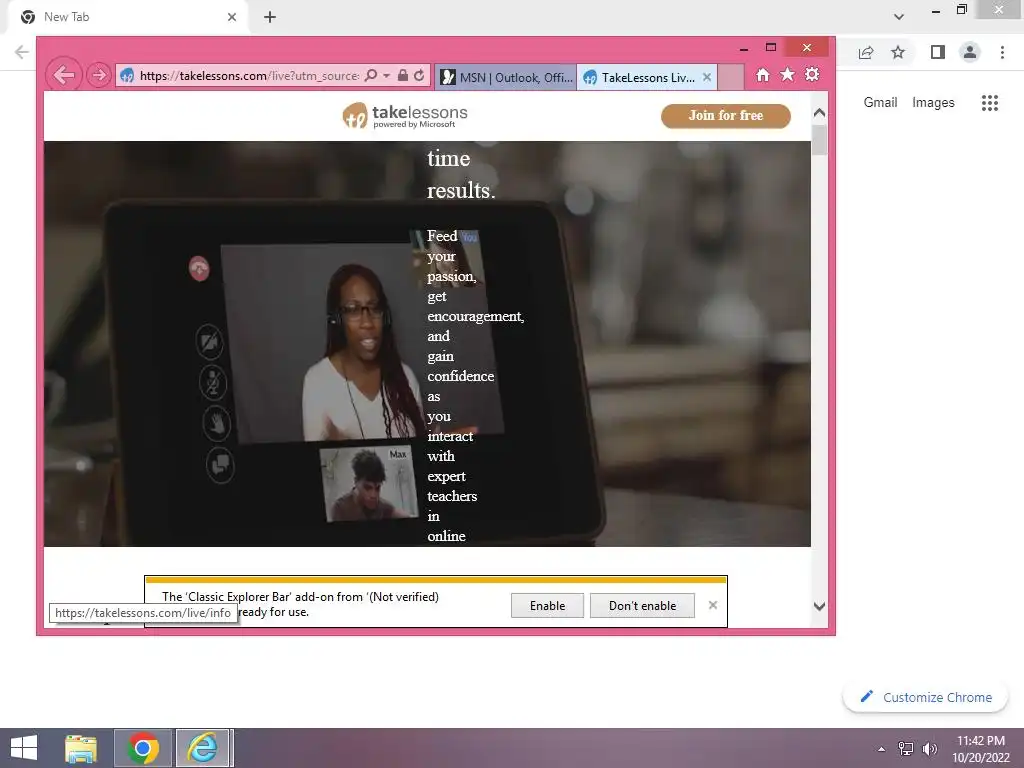This screenshot has height=768, width=1024.
Task: Click the Chrome New Tab tab
Action: [x=127, y=18]
